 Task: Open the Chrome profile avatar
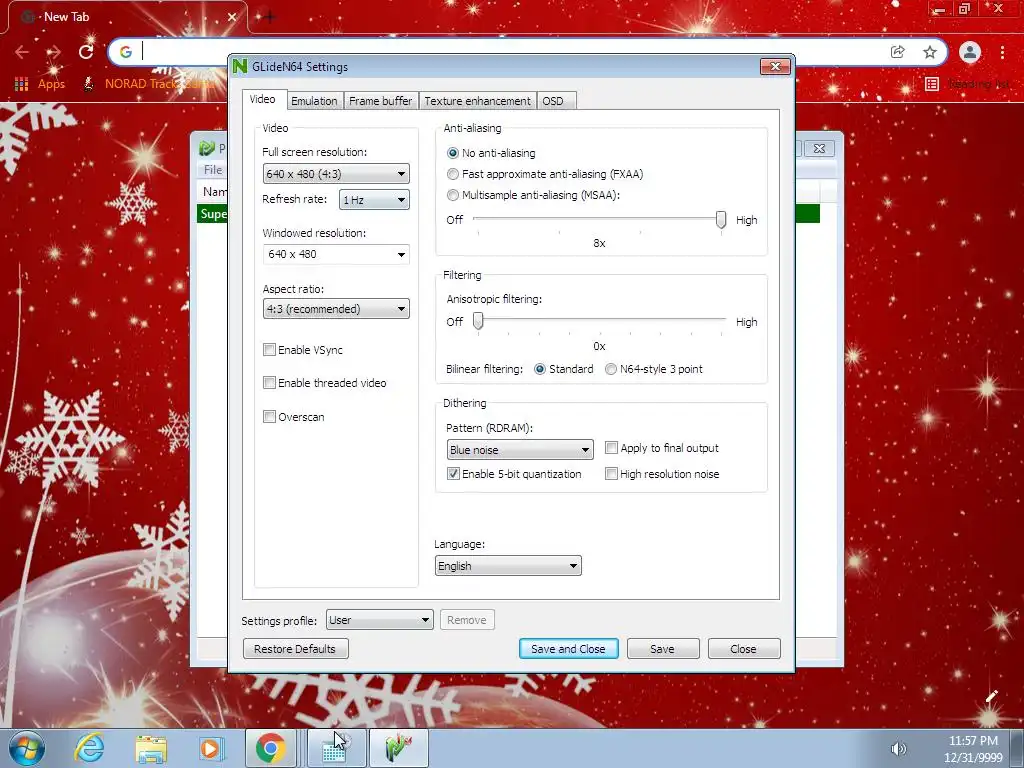(x=970, y=52)
